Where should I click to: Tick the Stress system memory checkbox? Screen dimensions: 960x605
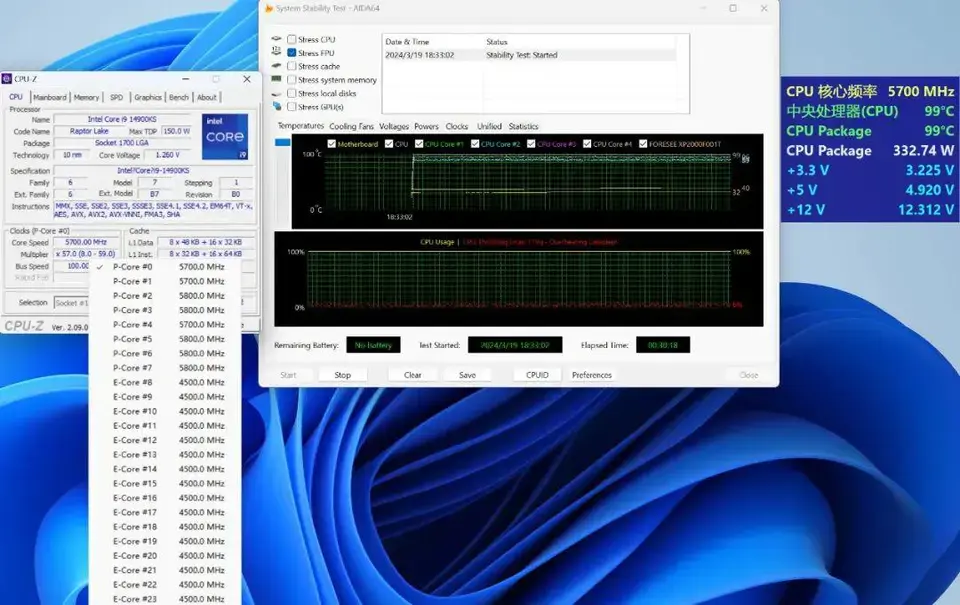[292, 80]
